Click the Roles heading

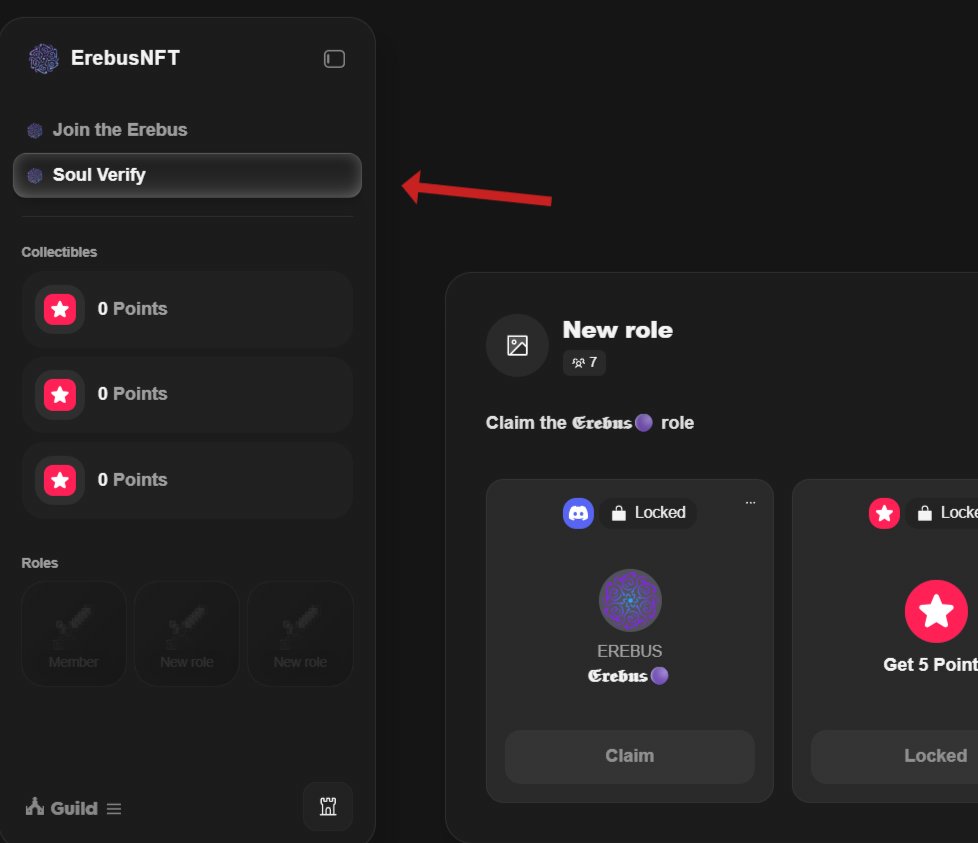[40, 563]
